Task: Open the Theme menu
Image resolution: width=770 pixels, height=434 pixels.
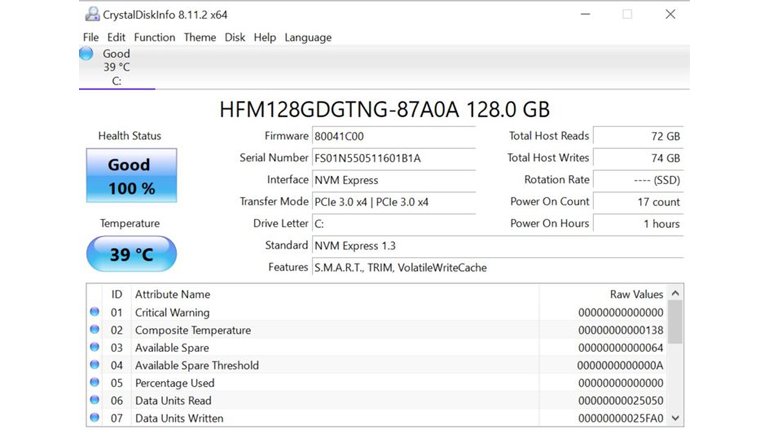Action: tap(200, 37)
